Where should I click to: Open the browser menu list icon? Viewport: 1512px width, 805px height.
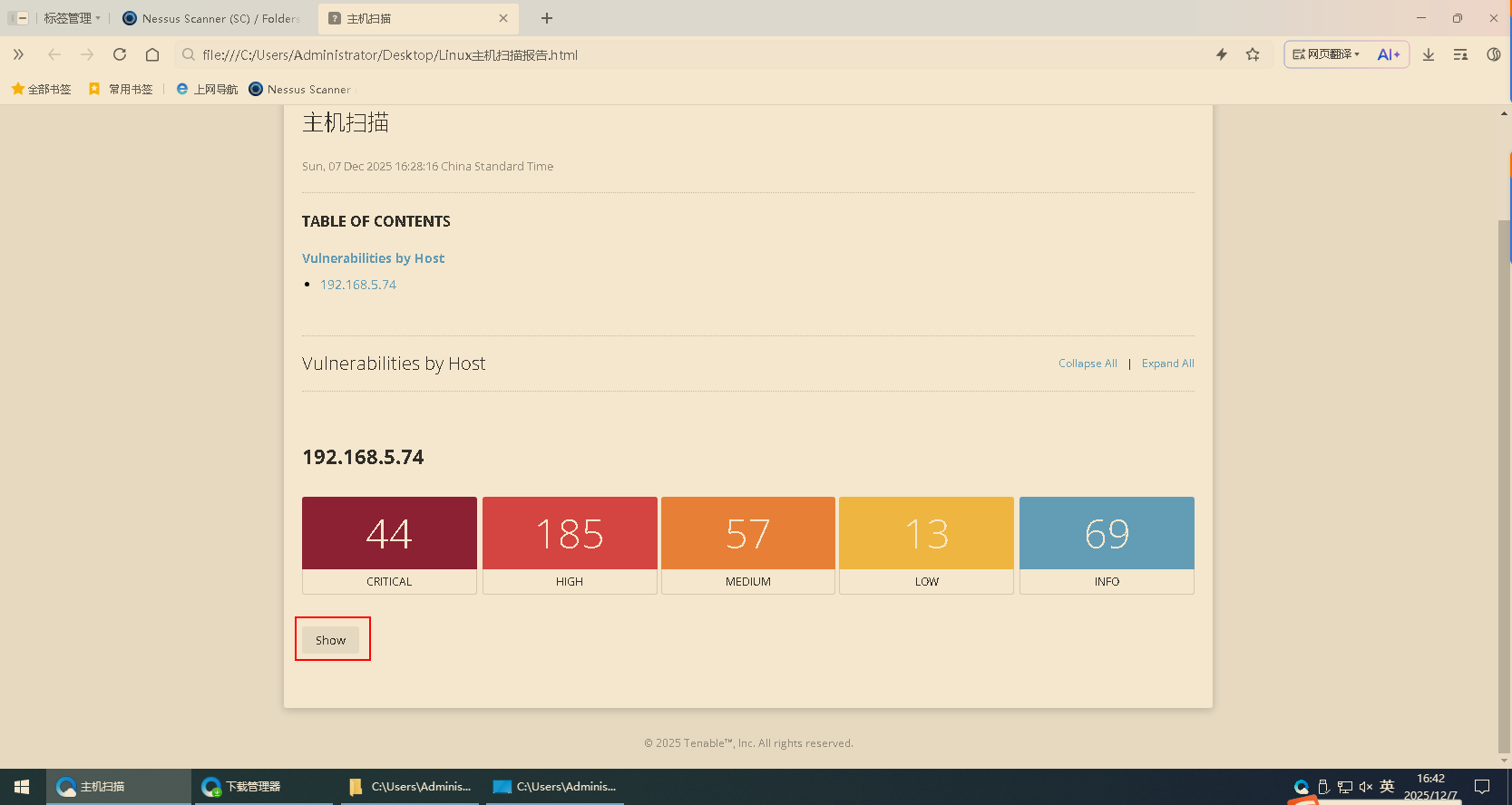click(x=1460, y=54)
